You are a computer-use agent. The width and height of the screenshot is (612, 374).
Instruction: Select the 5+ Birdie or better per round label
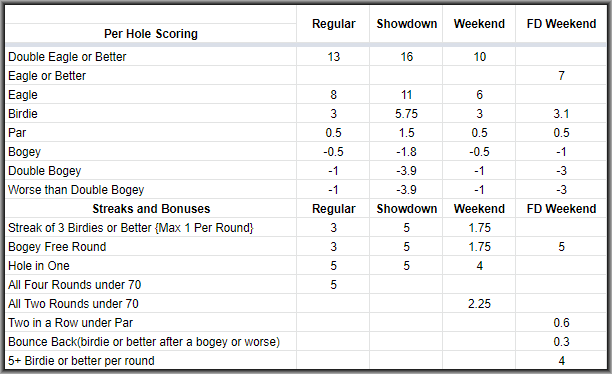coord(81,361)
